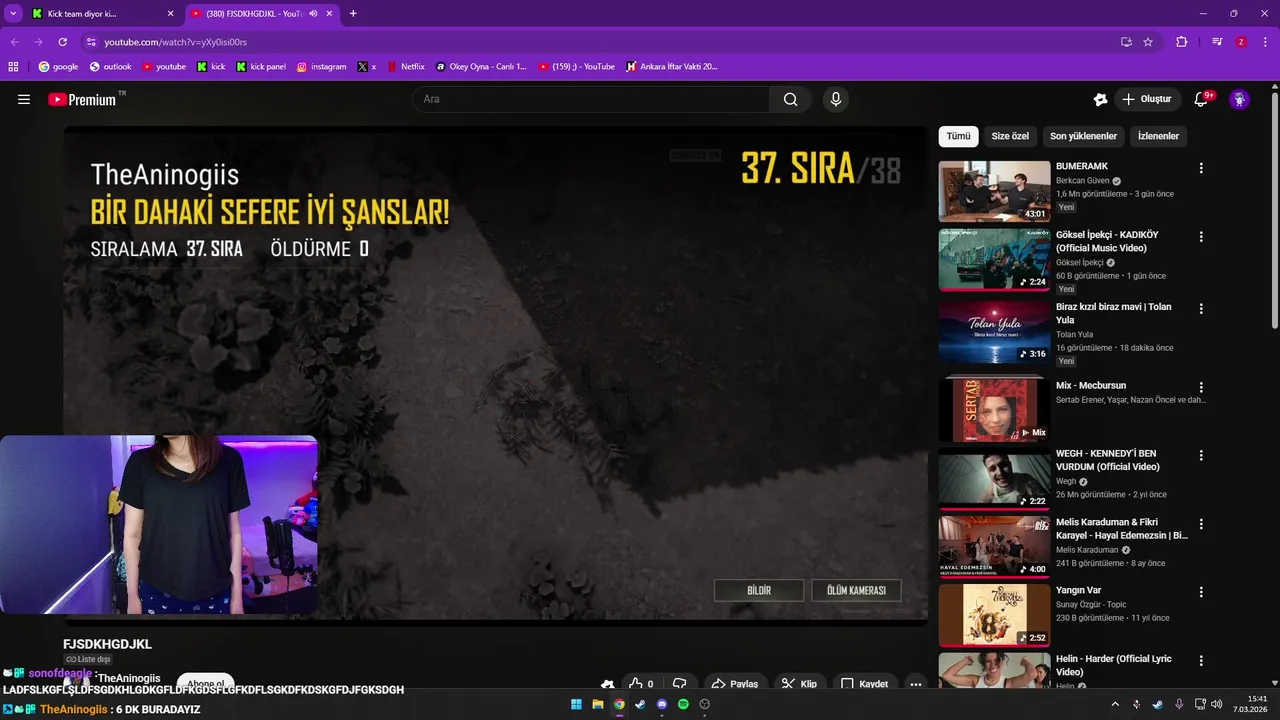Click the Abone ol subscribe button

(205, 682)
